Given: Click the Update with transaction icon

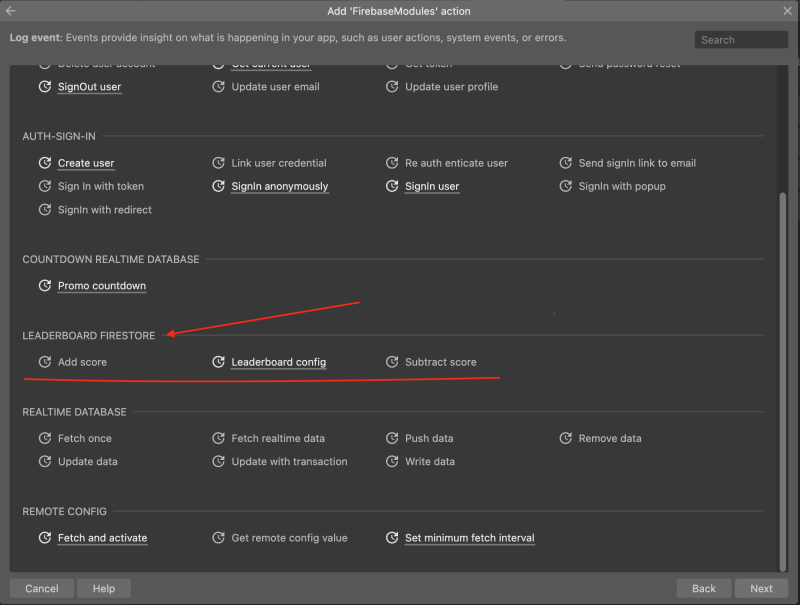Looking at the screenshot, I should pos(218,462).
